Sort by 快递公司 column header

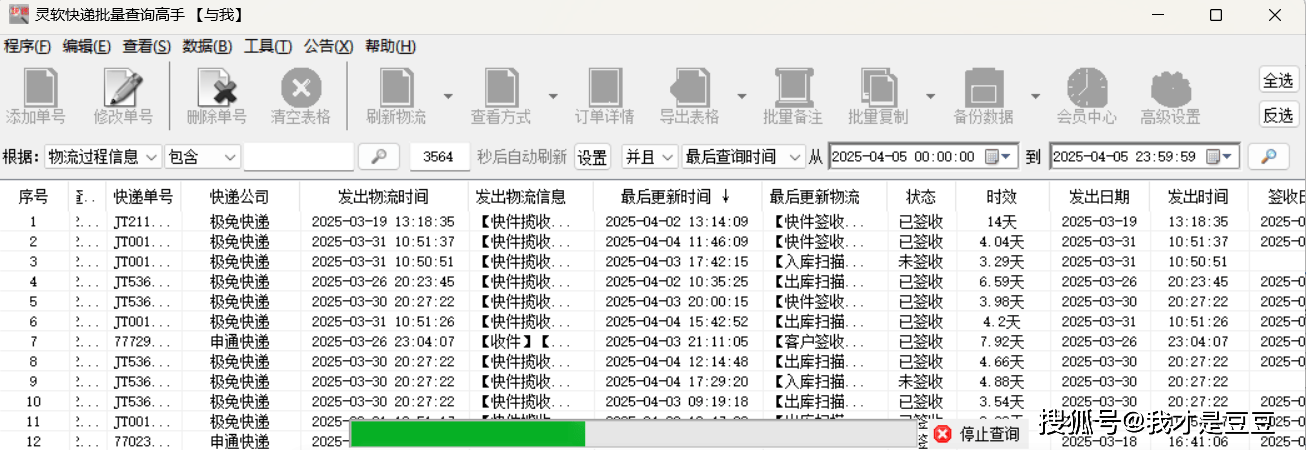tap(240, 196)
